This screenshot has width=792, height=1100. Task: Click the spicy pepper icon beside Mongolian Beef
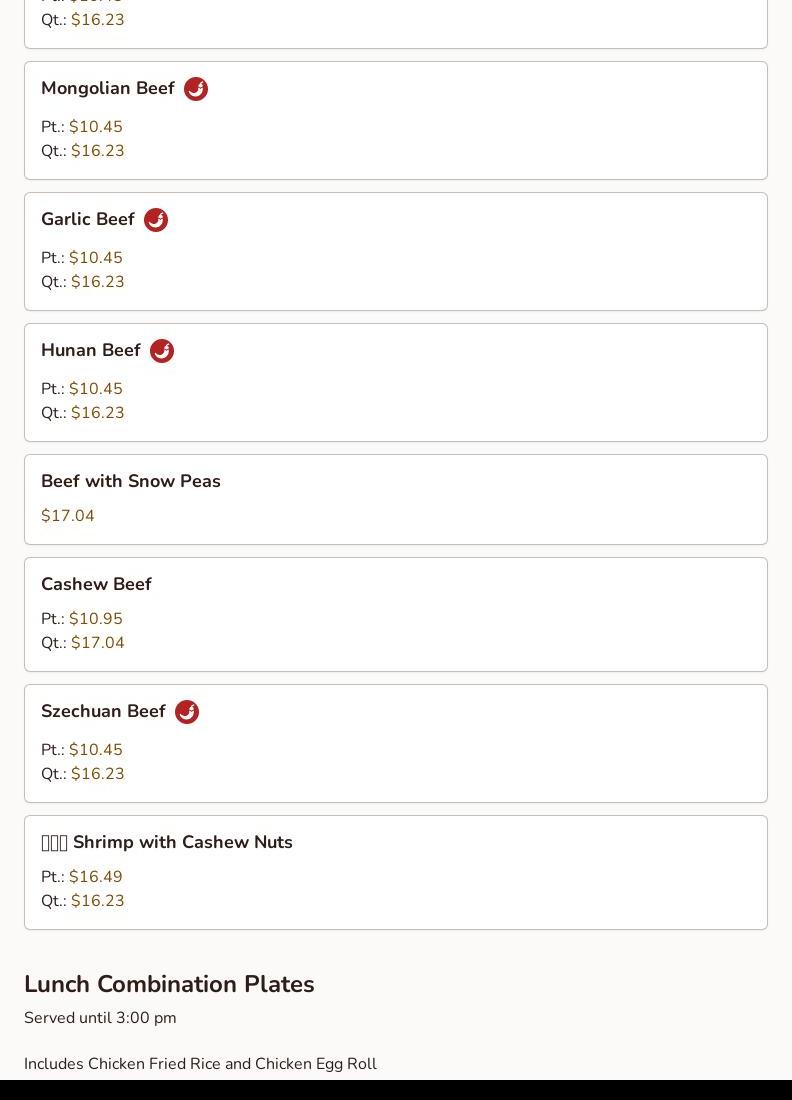(x=196, y=89)
